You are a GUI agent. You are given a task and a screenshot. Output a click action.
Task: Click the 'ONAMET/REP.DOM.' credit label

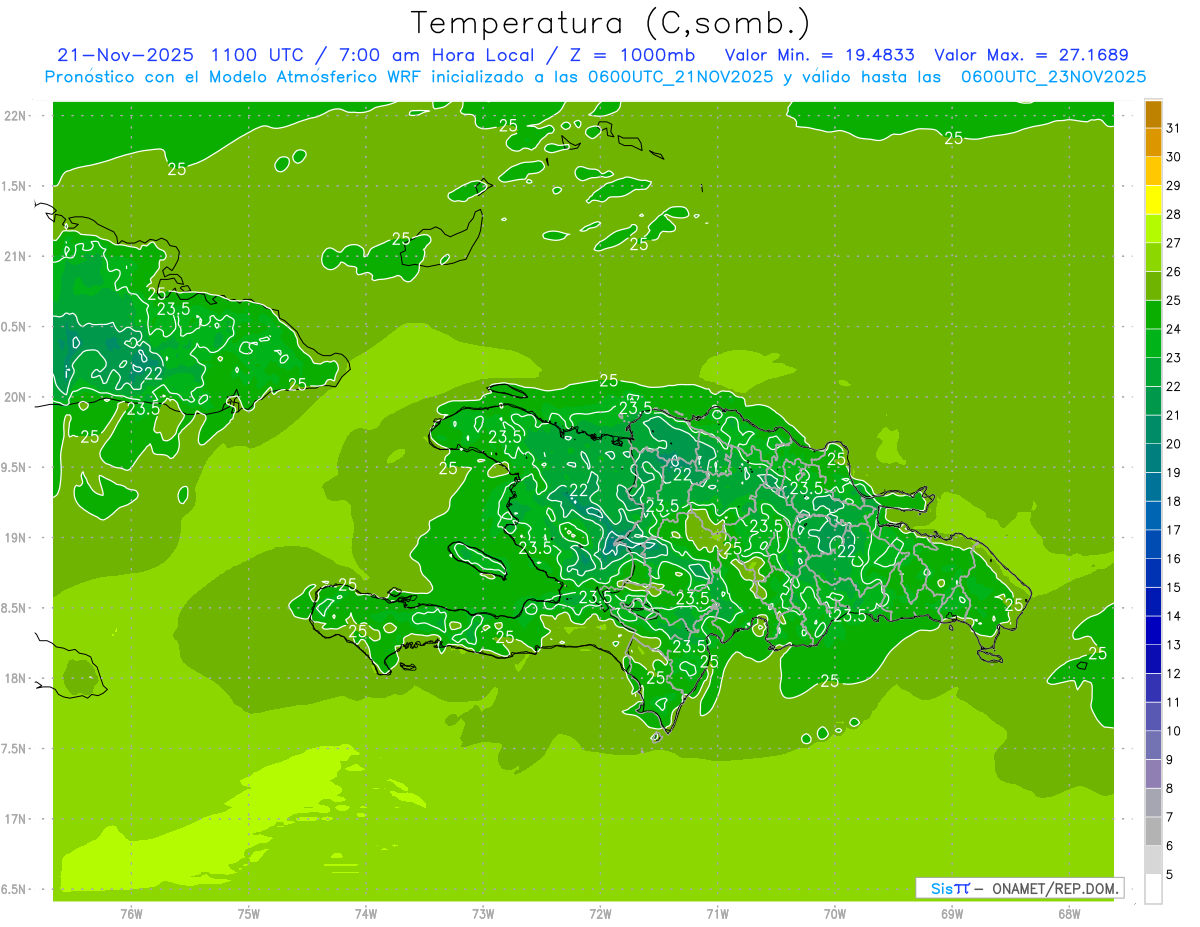point(1055,888)
